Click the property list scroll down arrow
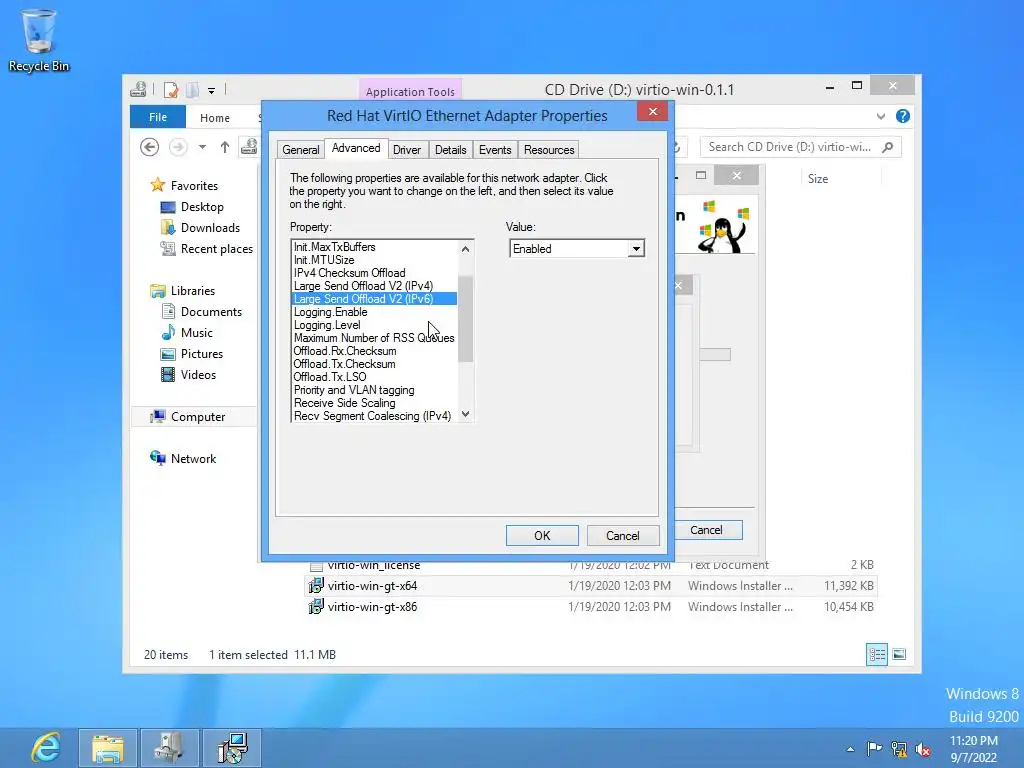 coord(465,414)
